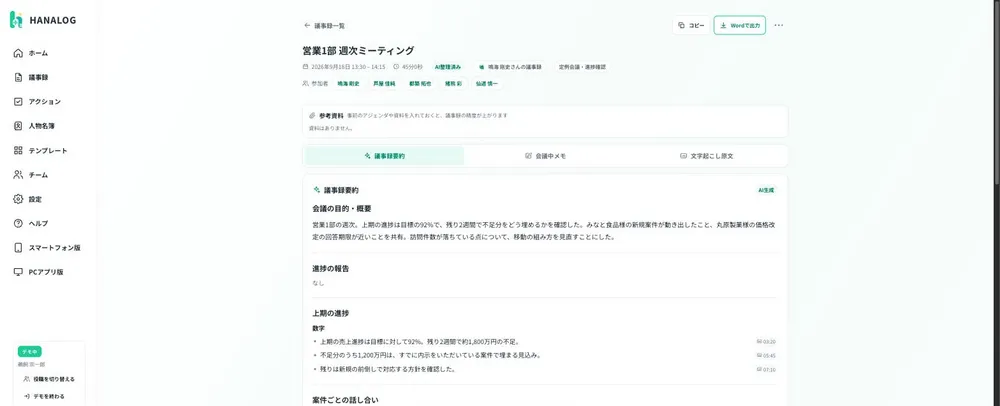Click the コピー button
1000x406 pixels.
pos(691,25)
